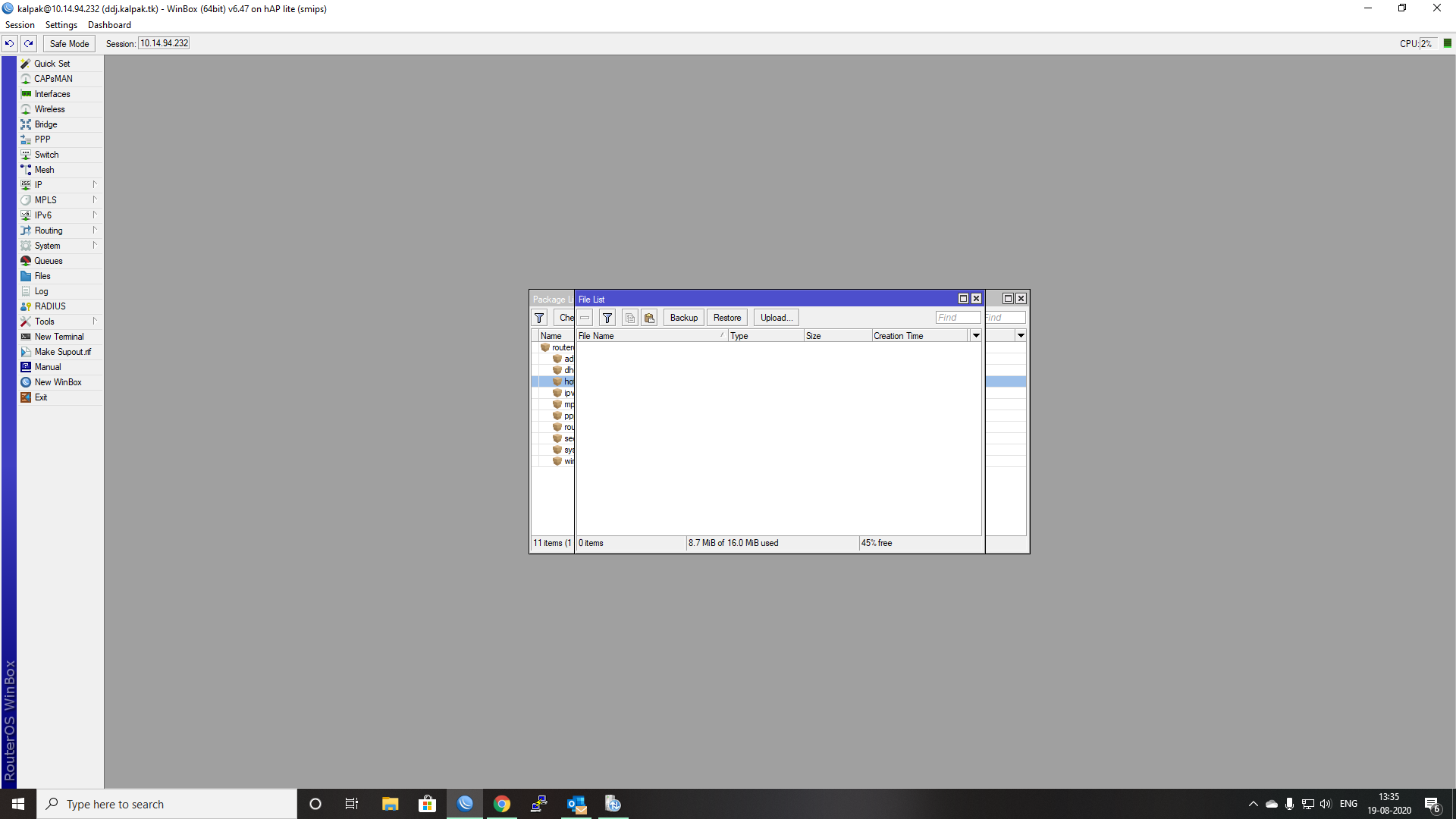
Task: Launch a New Terminal
Action: pyautogui.click(x=58, y=336)
